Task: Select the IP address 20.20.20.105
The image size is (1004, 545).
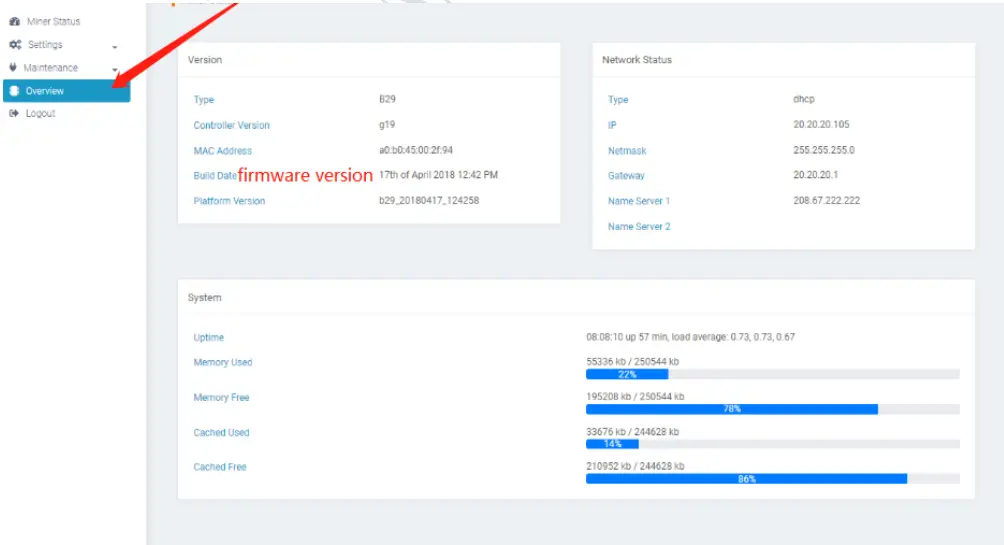Action: point(821,124)
